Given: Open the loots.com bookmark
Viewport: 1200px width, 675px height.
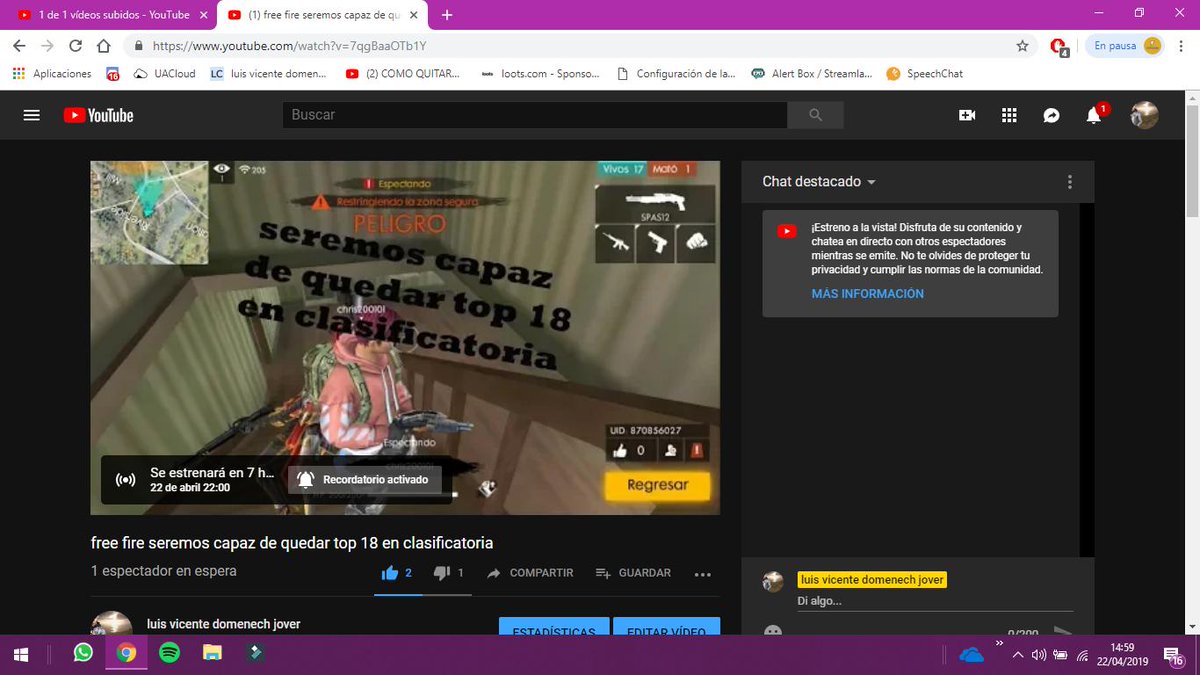Looking at the screenshot, I should [x=540, y=74].
